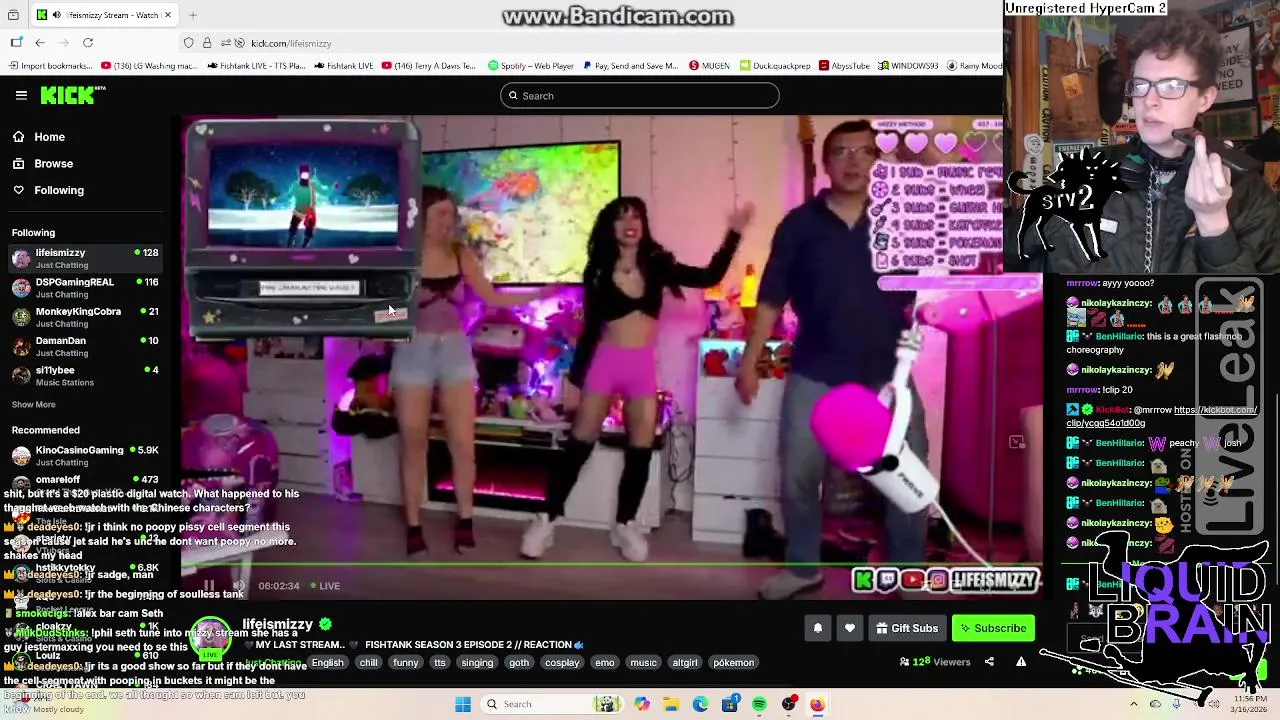
Task: Open Spotify – Web Player bookmark
Action: coord(531,66)
